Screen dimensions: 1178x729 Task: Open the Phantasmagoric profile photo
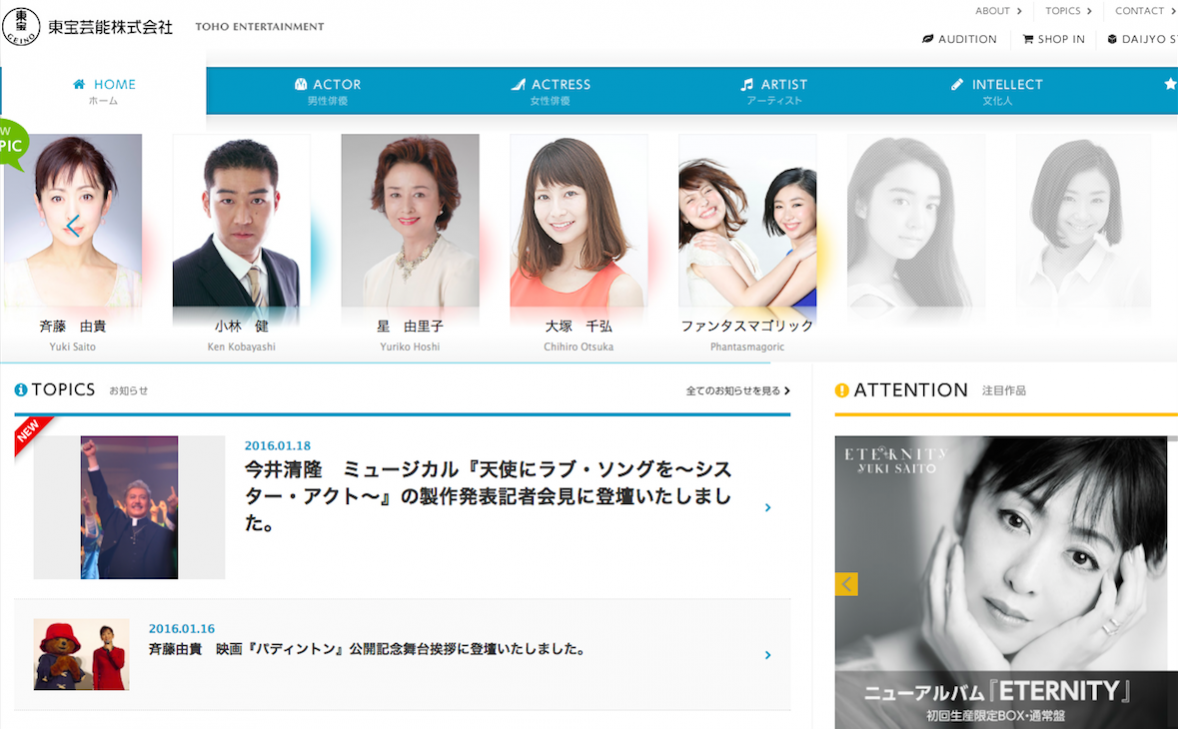click(x=747, y=221)
